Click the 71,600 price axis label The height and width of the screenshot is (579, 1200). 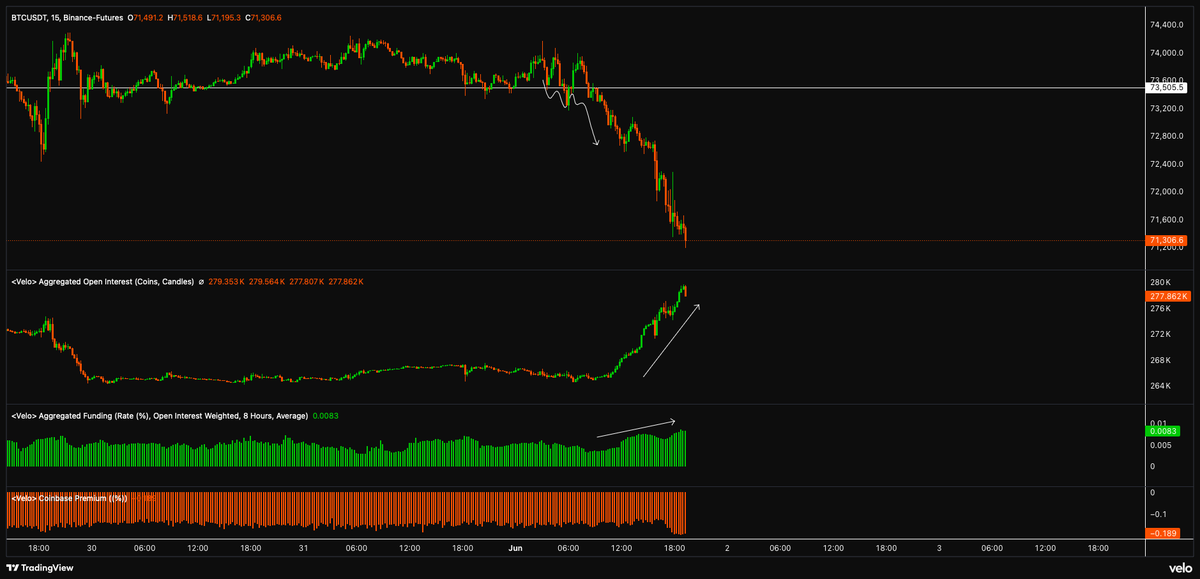click(x=1167, y=220)
